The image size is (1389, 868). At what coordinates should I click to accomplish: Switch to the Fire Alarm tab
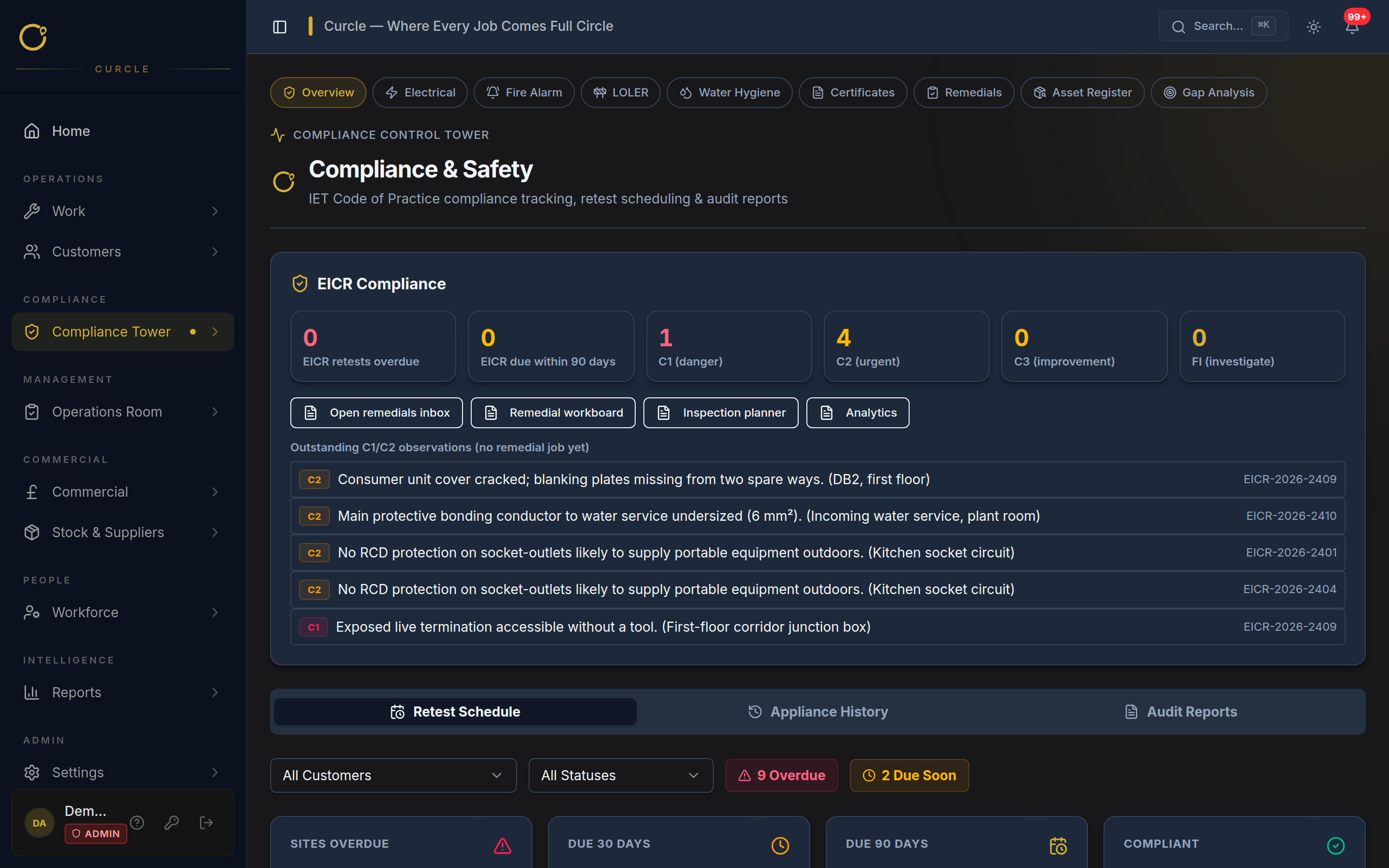[524, 93]
